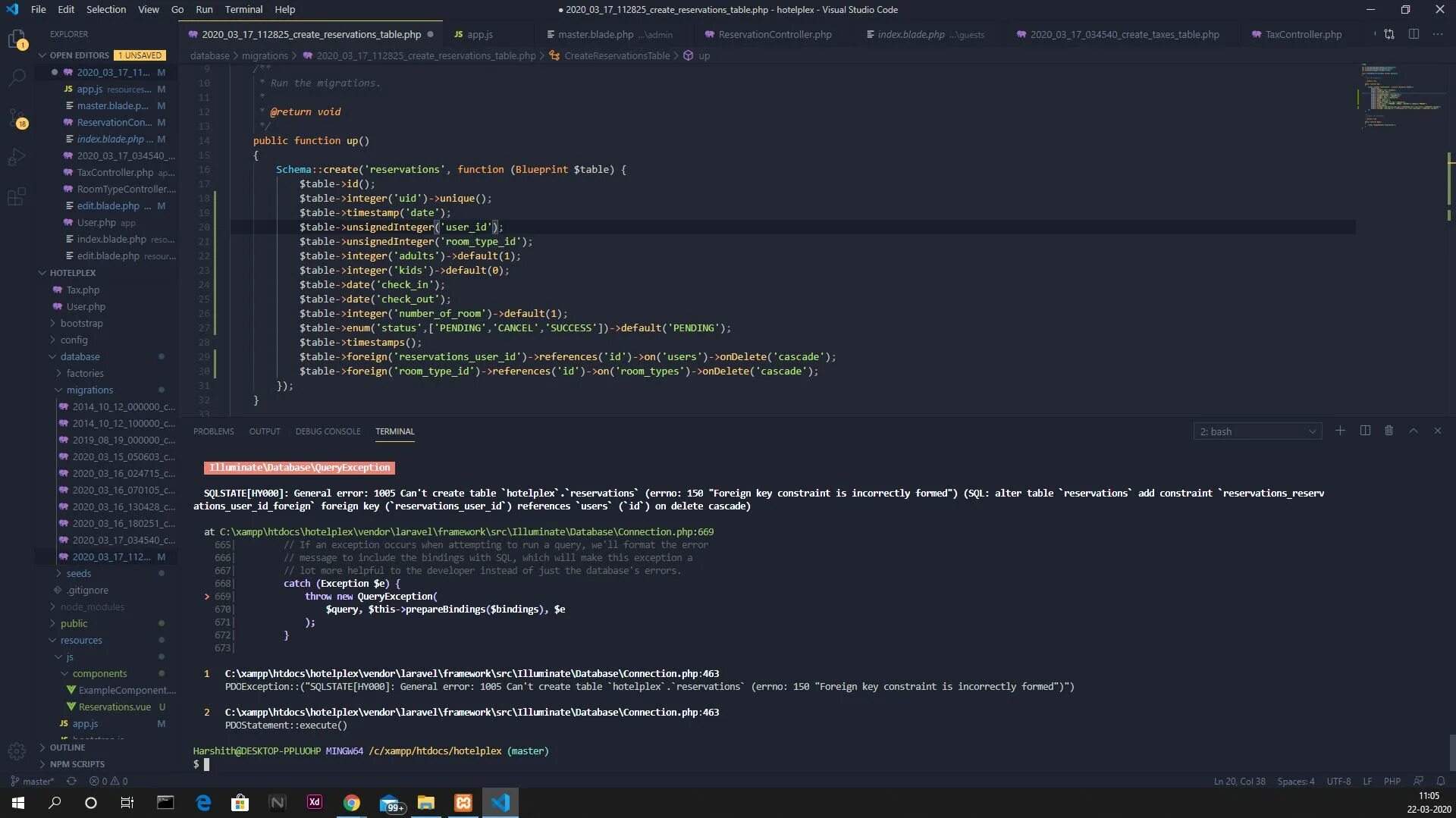1456x818 pixels.
Task: Open the Run and Debug view icon
Action: point(17,158)
